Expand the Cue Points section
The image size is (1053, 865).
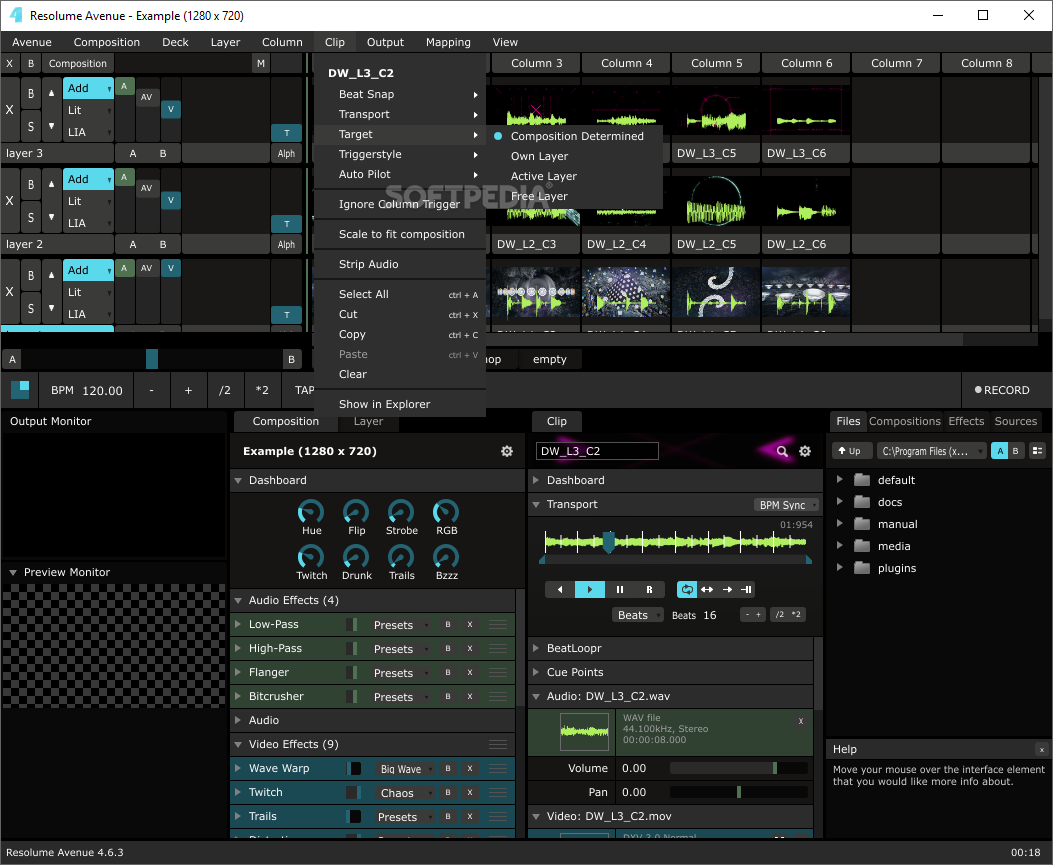tap(536, 672)
